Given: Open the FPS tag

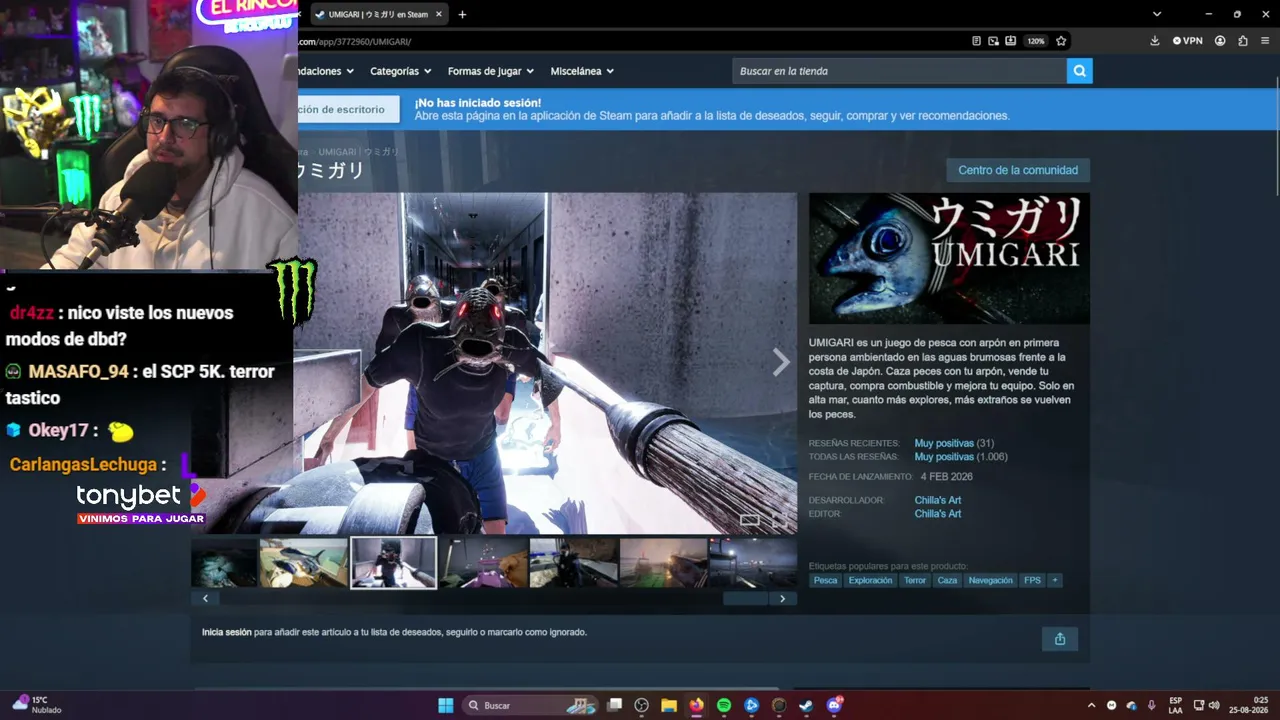Looking at the screenshot, I should click(x=1032, y=580).
